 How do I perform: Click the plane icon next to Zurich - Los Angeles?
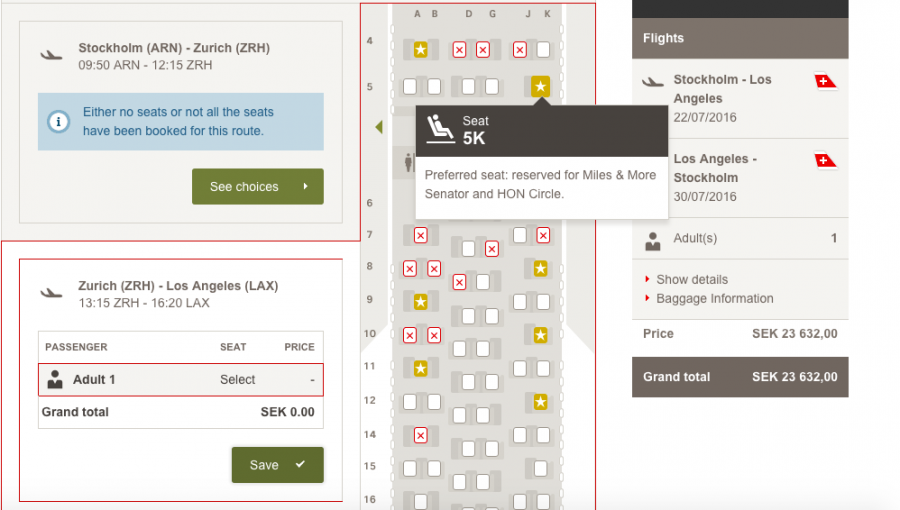[51, 294]
